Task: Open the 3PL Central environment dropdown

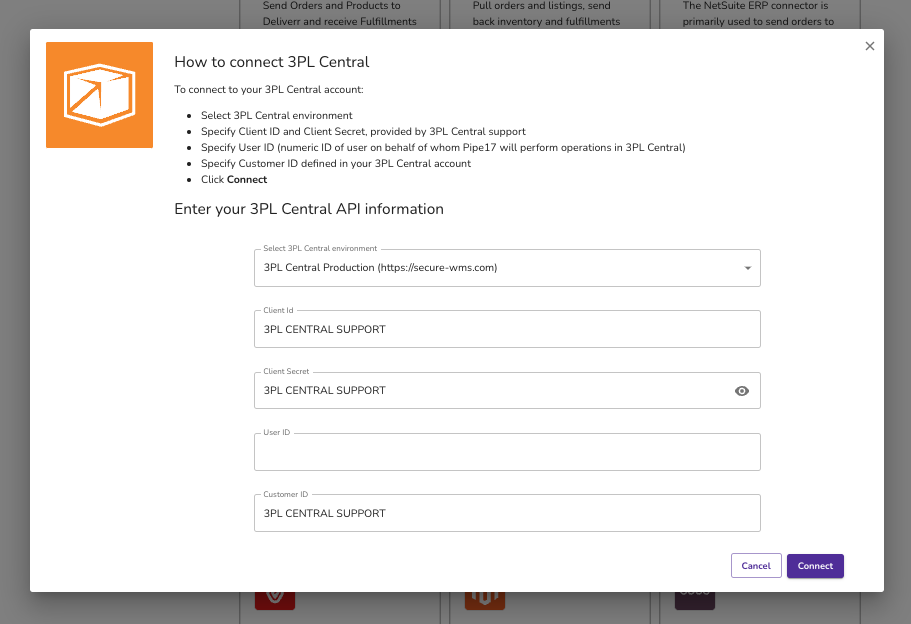Action: click(x=507, y=268)
